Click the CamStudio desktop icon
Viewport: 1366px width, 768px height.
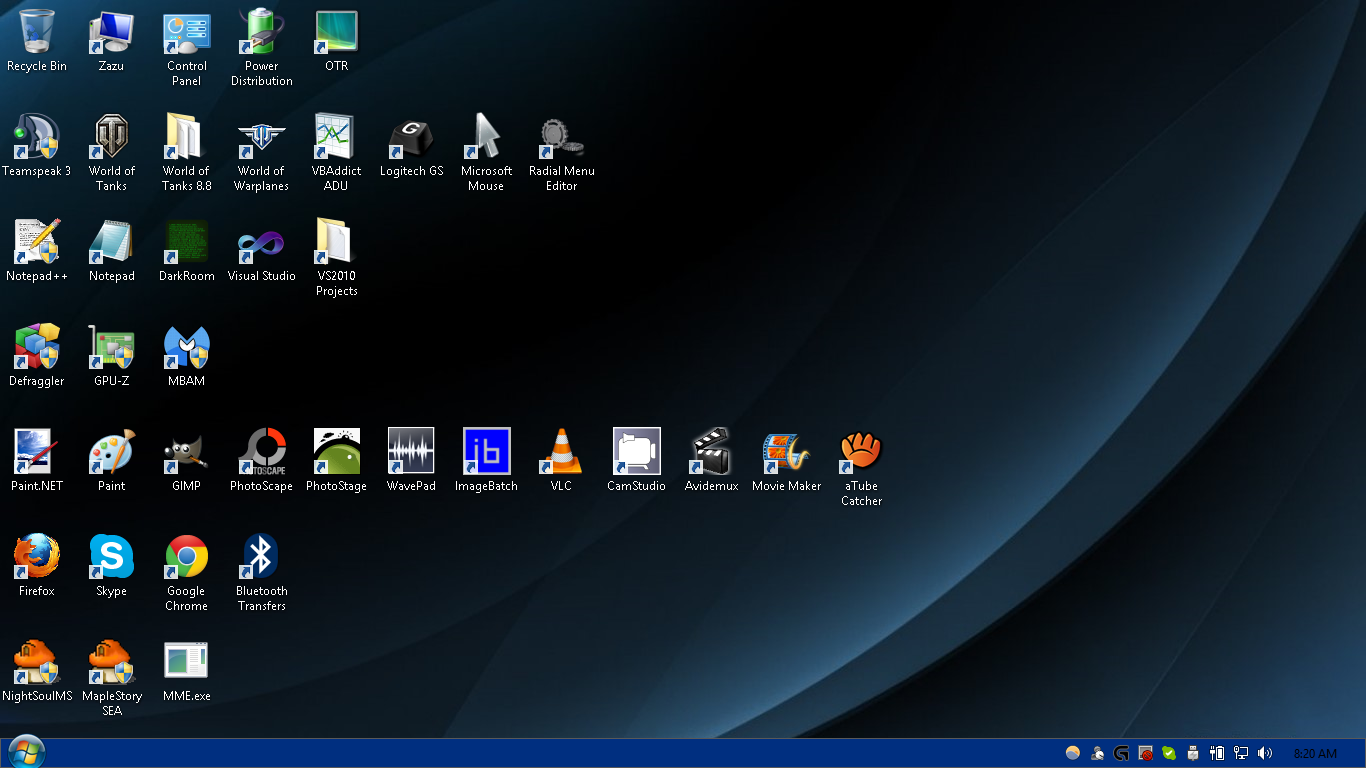pos(636,452)
